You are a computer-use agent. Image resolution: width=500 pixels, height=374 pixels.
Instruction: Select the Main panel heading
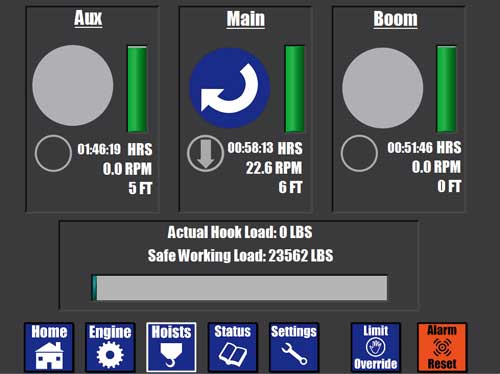click(x=246, y=19)
